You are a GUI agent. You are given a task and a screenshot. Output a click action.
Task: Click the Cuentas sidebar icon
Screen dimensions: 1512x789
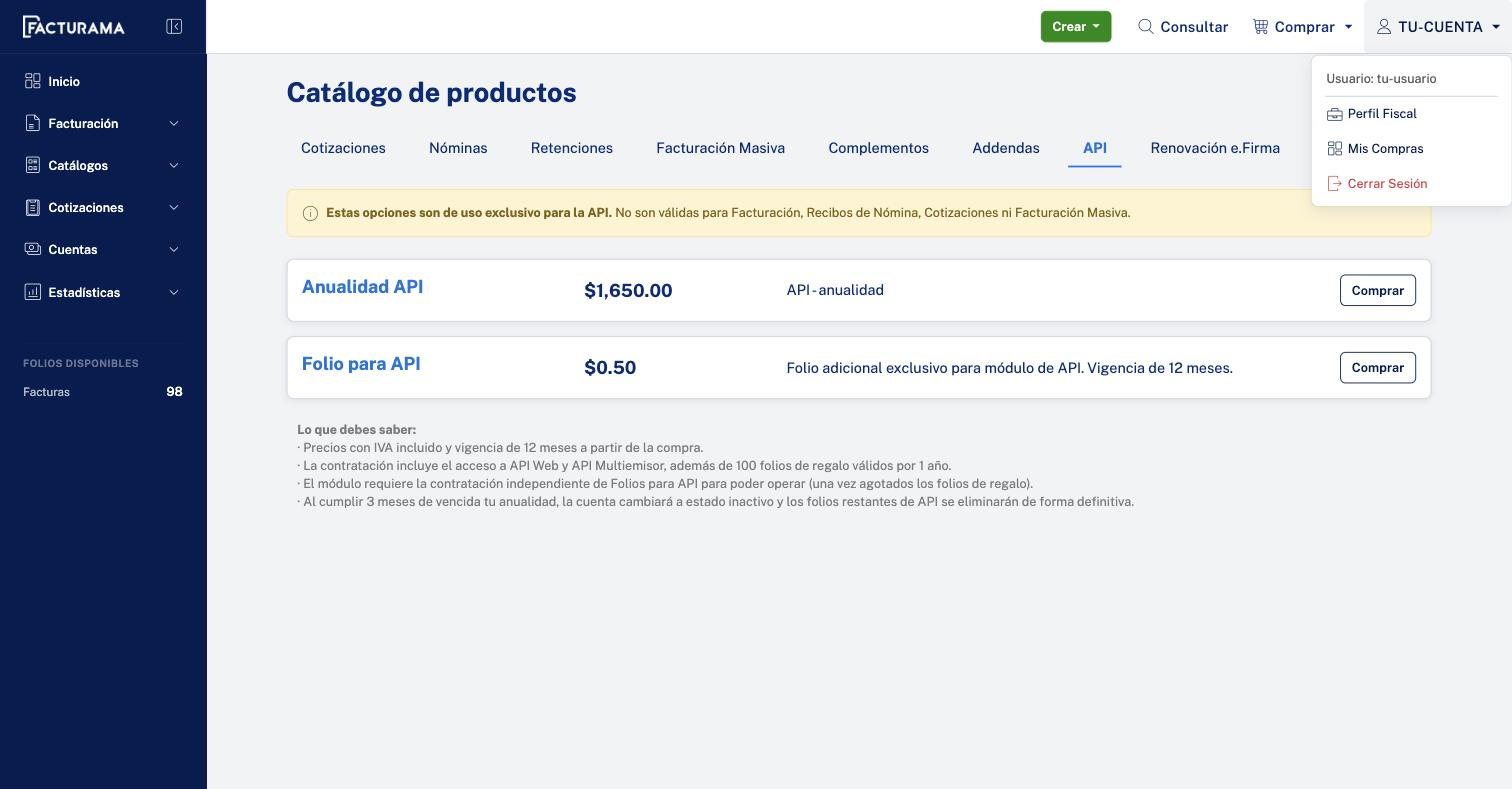tap(33, 249)
